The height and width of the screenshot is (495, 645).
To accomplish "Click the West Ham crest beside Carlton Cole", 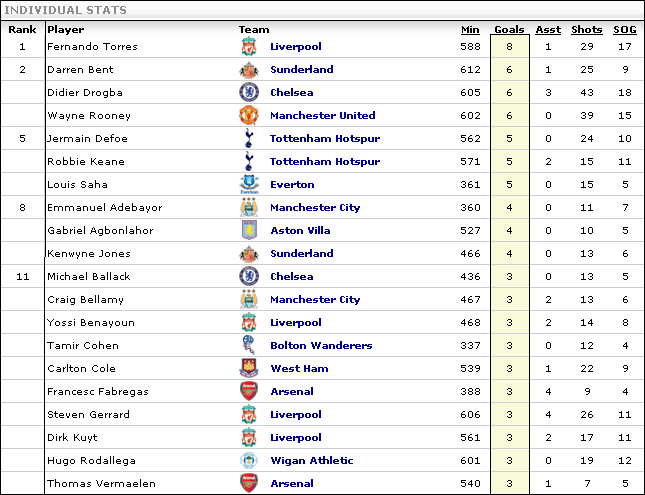I will click(249, 368).
